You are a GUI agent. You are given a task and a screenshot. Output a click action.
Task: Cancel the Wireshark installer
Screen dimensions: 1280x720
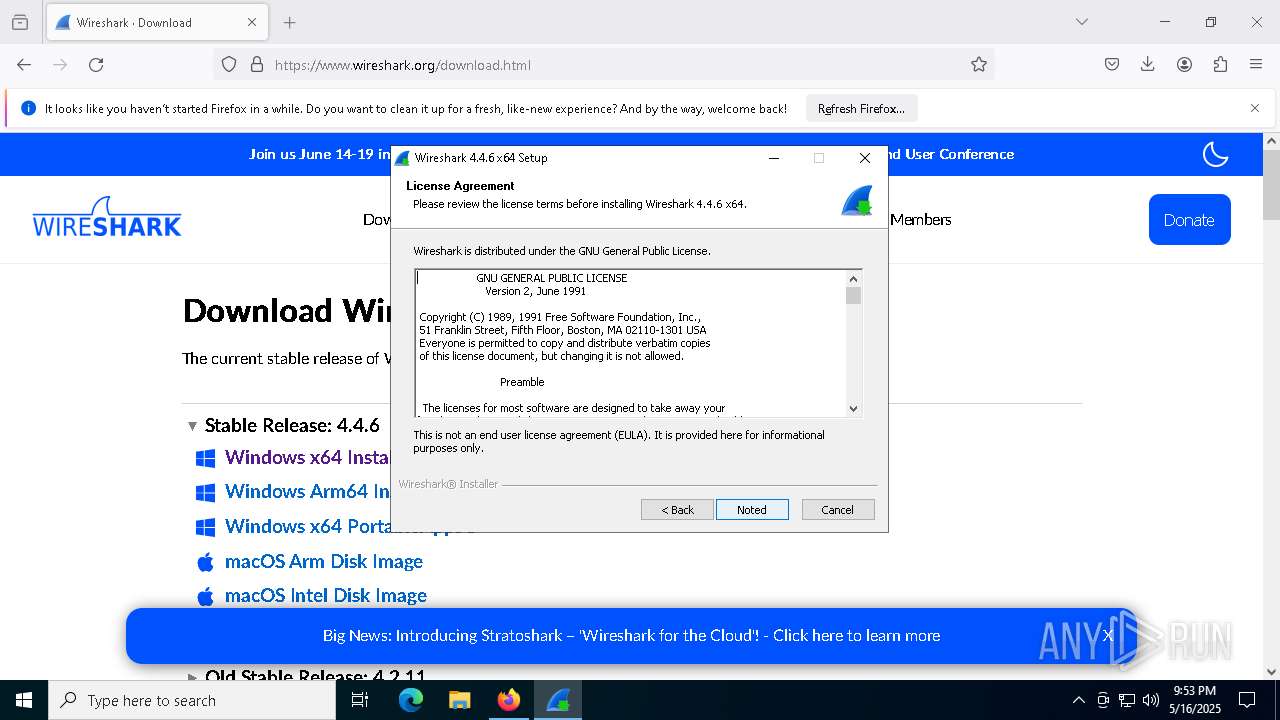pos(838,510)
